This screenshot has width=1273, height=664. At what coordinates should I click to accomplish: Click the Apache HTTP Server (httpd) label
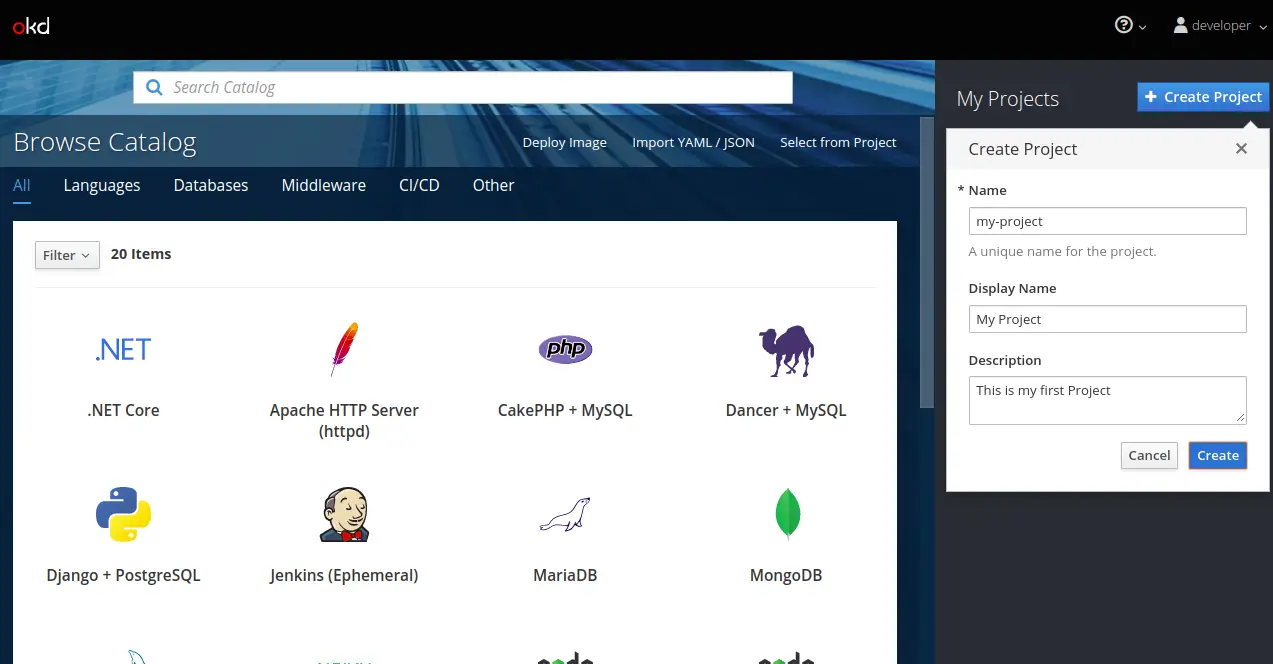click(344, 421)
